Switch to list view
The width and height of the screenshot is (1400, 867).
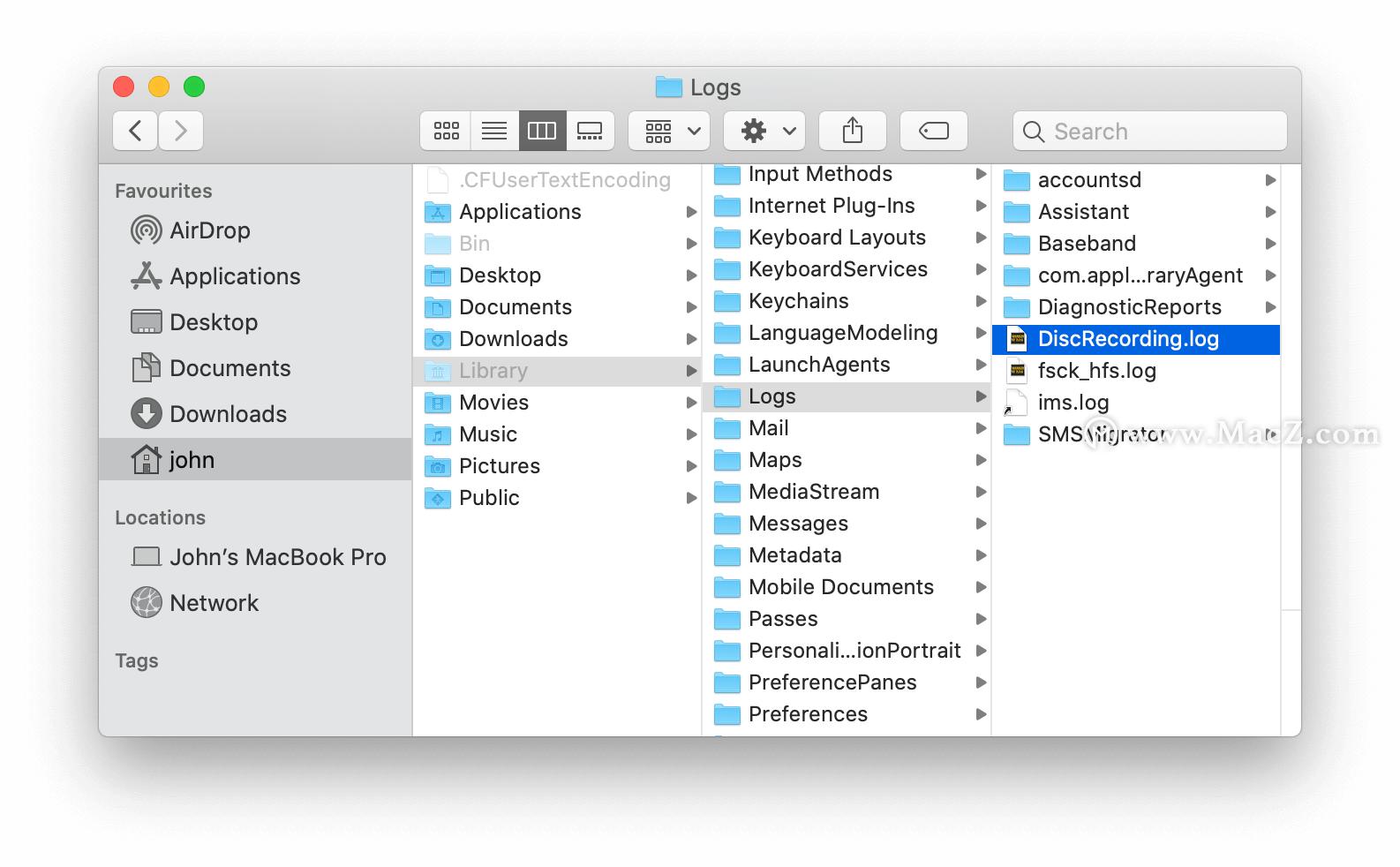click(494, 131)
